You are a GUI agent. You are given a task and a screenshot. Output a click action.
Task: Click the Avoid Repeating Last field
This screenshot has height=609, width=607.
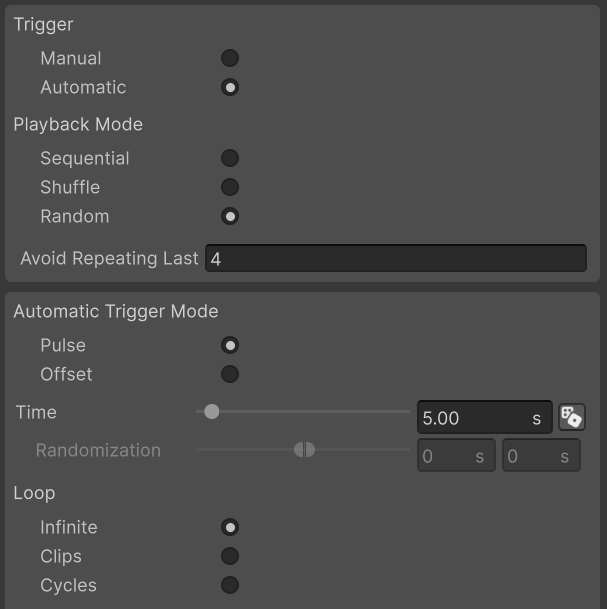point(395,258)
